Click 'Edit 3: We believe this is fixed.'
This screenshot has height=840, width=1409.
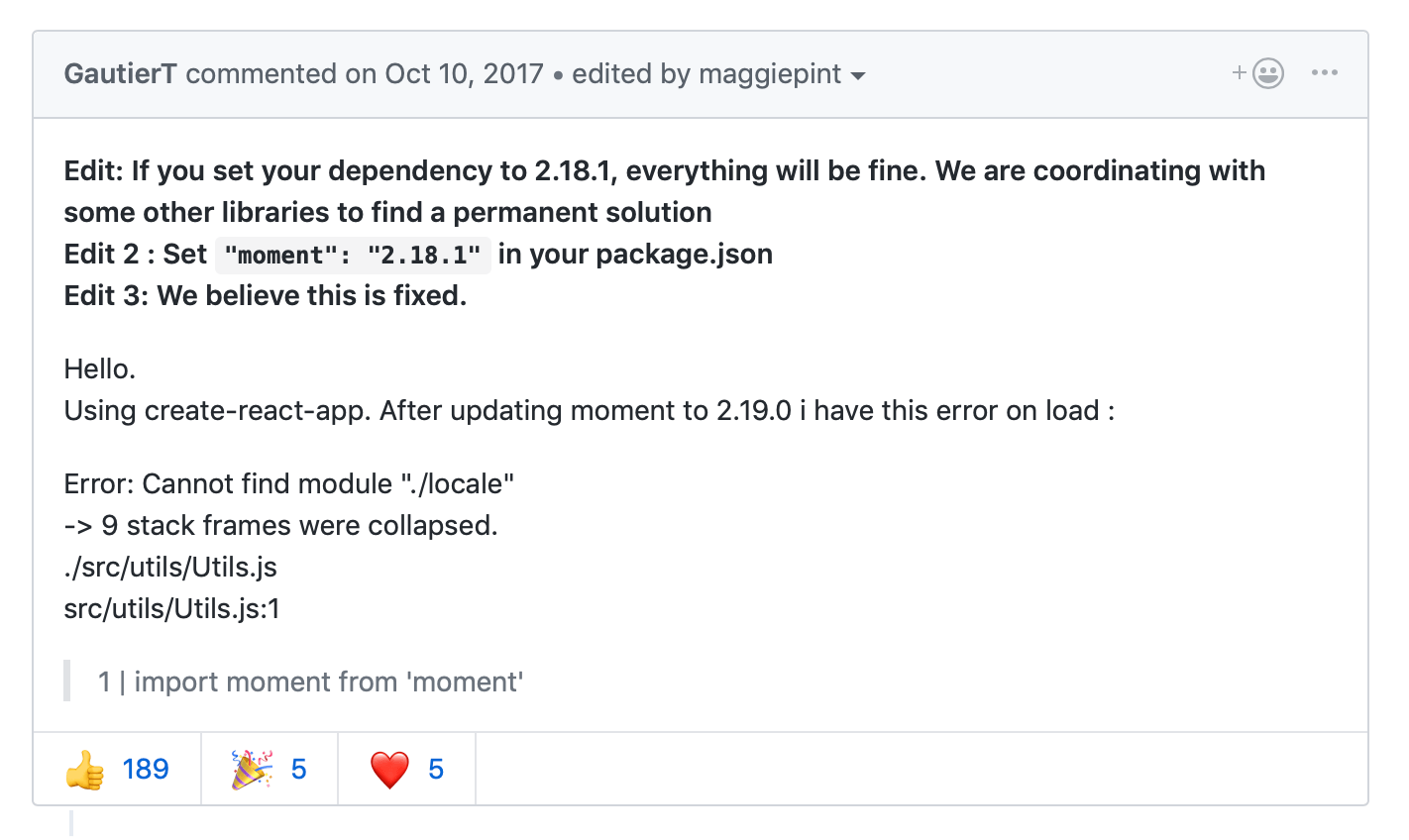click(x=265, y=295)
